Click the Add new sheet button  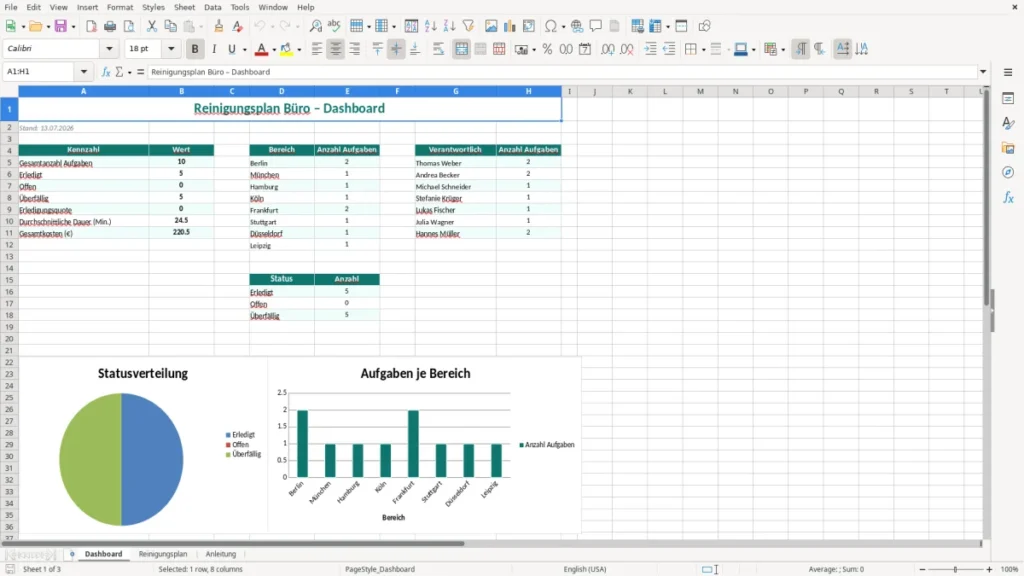pyautogui.click(x=72, y=554)
